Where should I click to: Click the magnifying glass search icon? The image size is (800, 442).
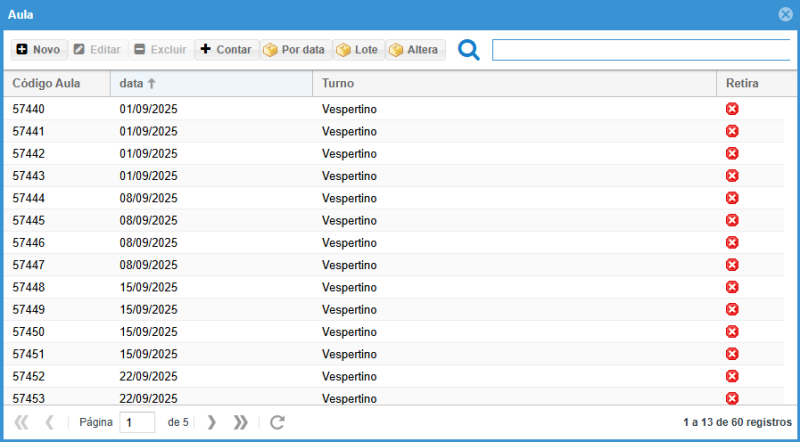pos(468,50)
